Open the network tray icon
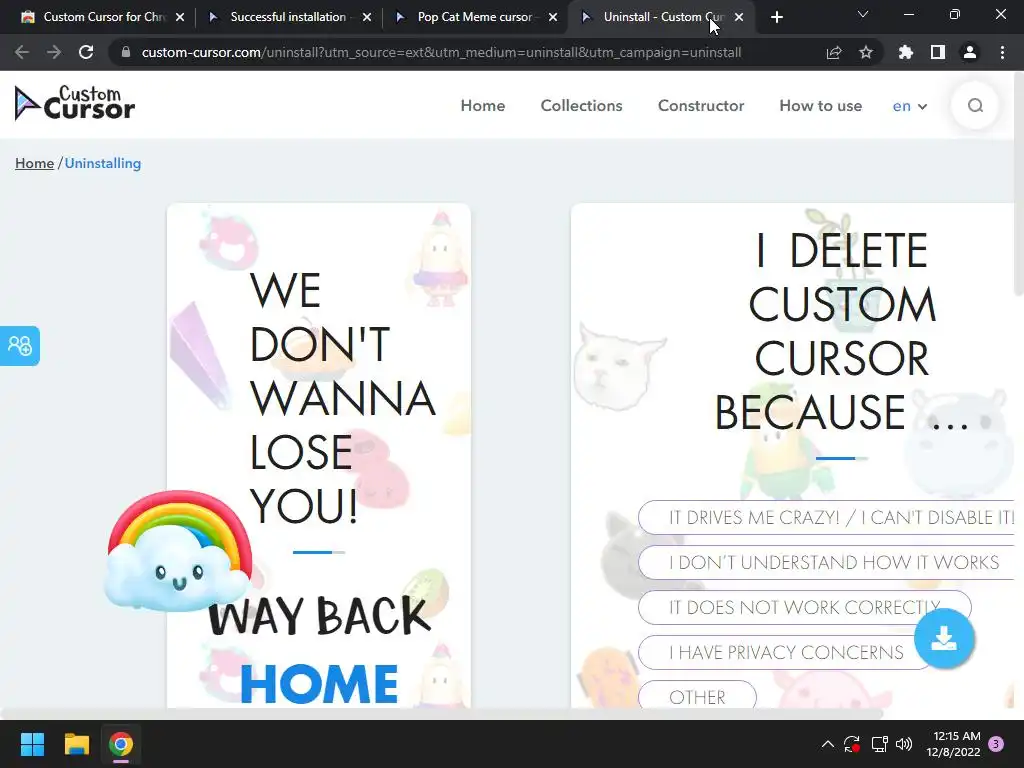This screenshot has width=1024, height=768. (879, 744)
